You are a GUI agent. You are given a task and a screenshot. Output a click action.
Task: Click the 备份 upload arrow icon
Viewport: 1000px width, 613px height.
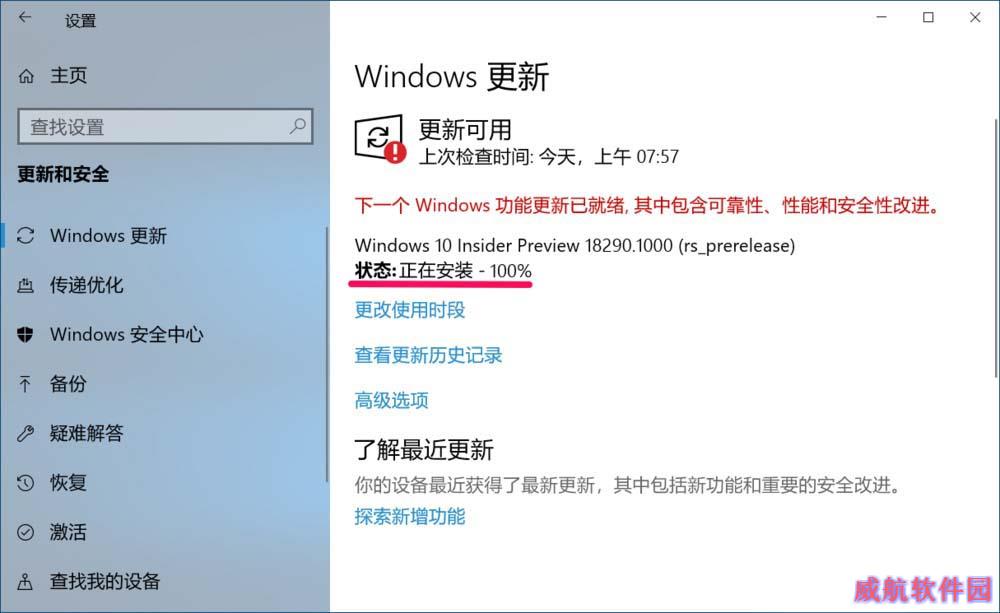[x=25, y=384]
